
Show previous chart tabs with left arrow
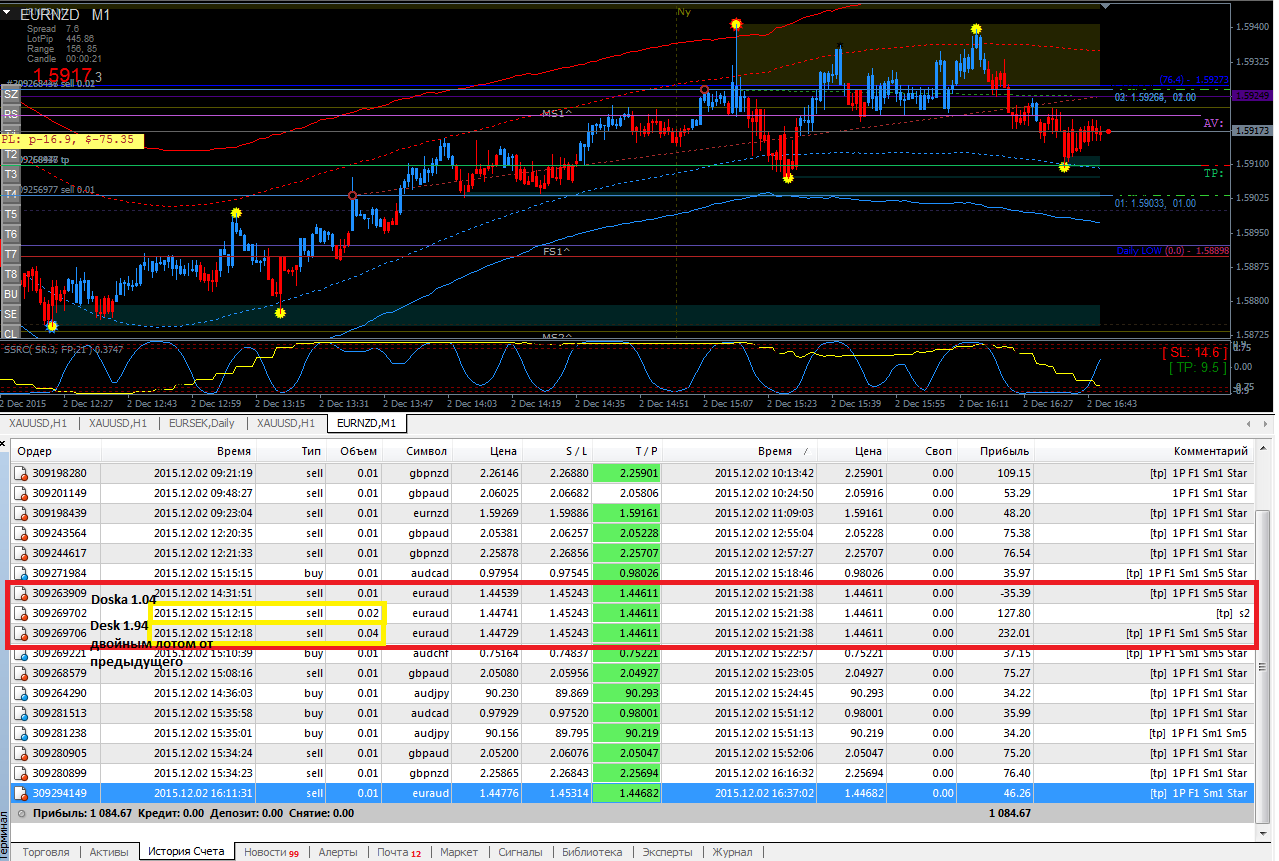tap(1249, 424)
